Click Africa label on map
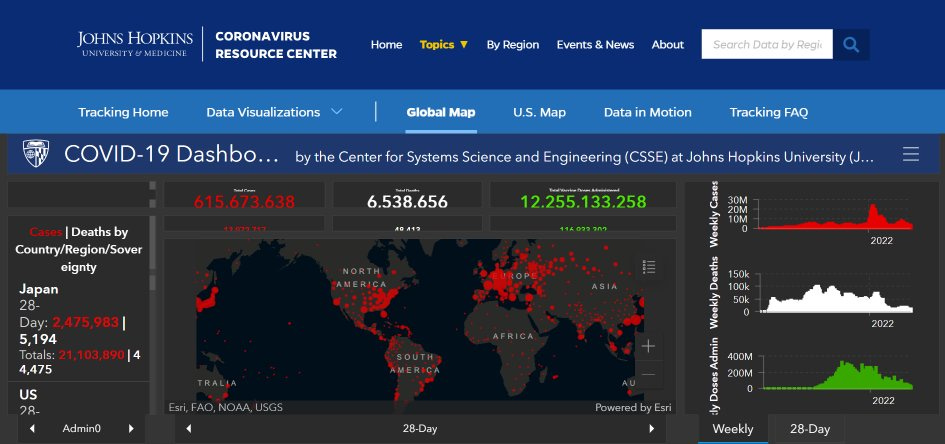 click(513, 336)
